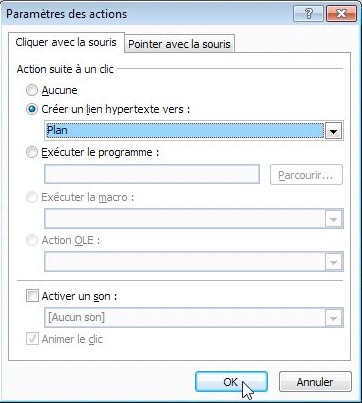The height and width of the screenshot is (403, 362).
Task: Enable the Activer un son checkbox
Action: [x=32, y=296]
